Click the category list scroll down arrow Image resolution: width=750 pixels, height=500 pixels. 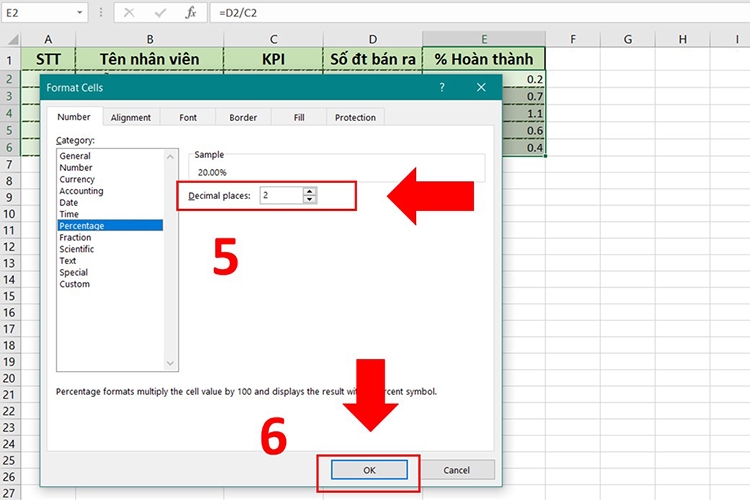pyautogui.click(x=170, y=364)
